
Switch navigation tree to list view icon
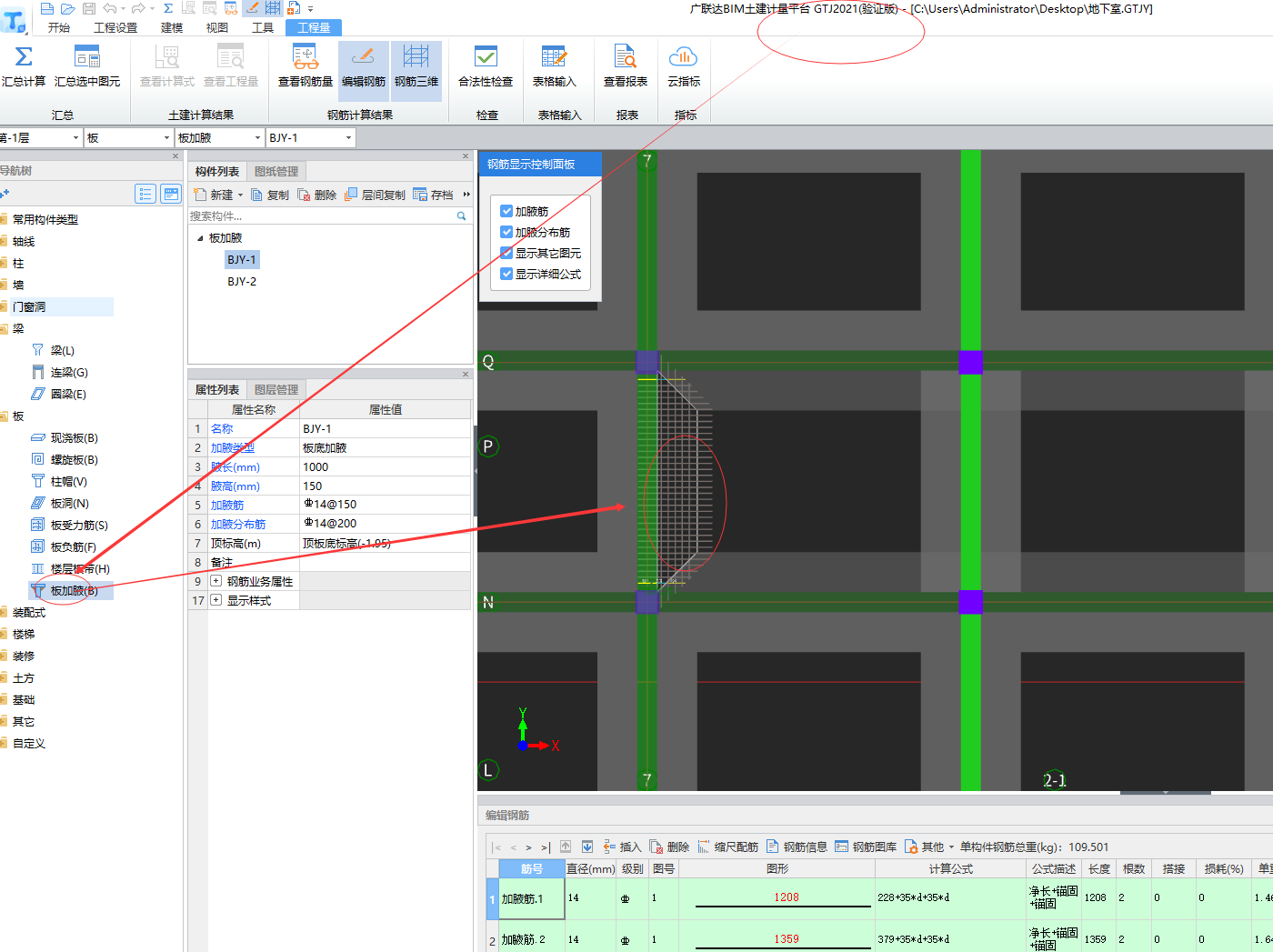pyautogui.click(x=145, y=194)
